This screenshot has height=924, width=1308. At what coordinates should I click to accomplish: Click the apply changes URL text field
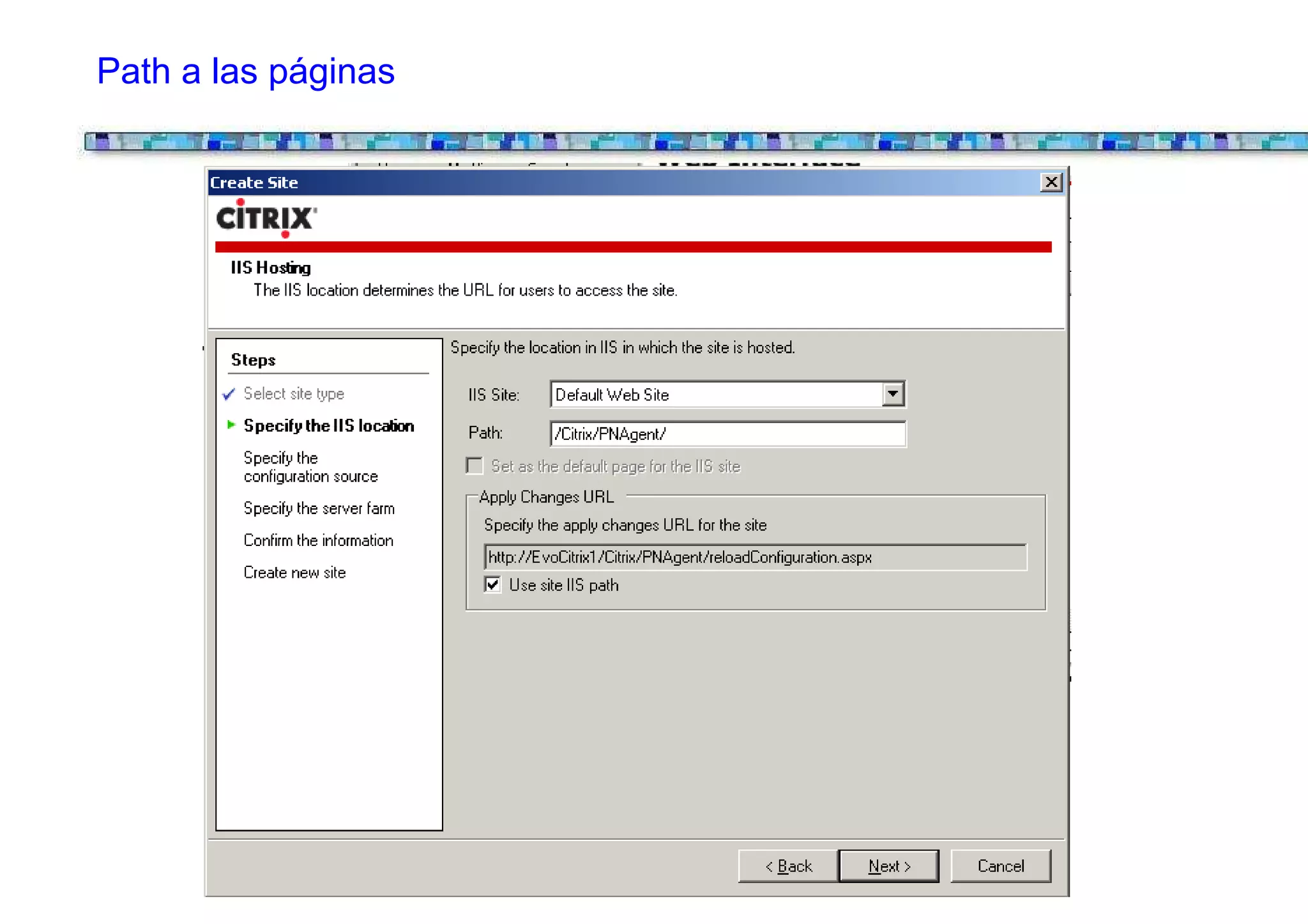coord(755,557)
